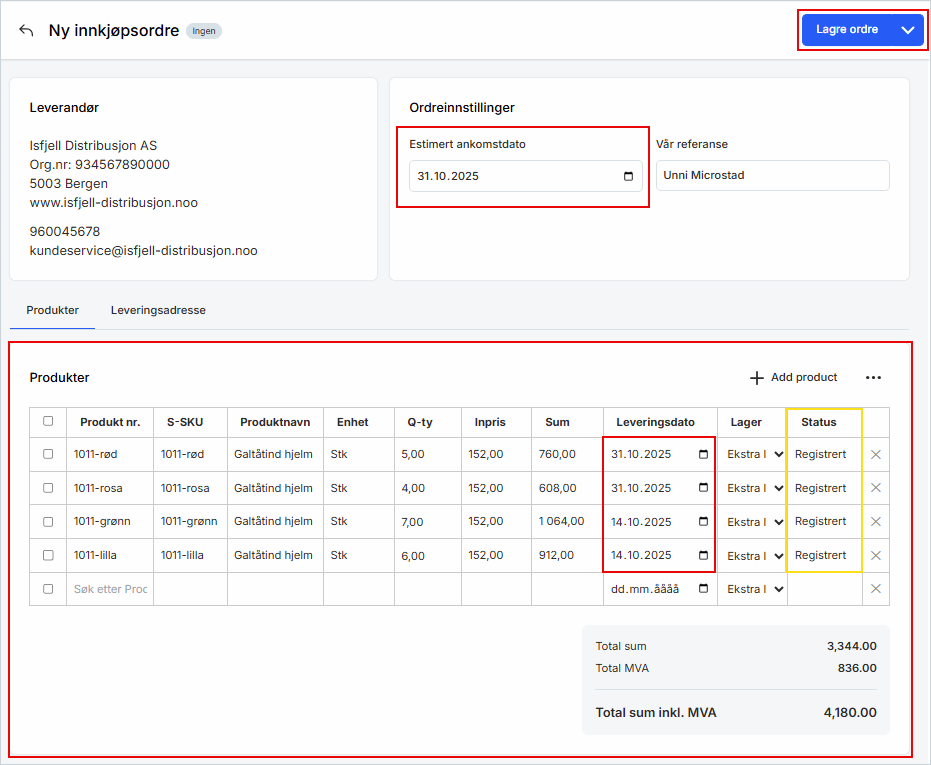Click the three-dot more options icon
Screen dimensions: 931x765
pos(873,378)
